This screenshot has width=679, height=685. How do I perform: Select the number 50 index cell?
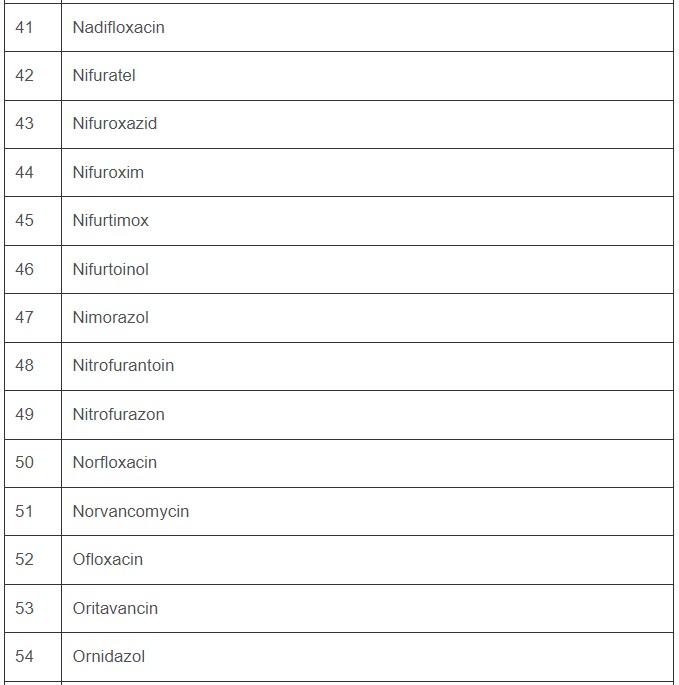(25, 462)
